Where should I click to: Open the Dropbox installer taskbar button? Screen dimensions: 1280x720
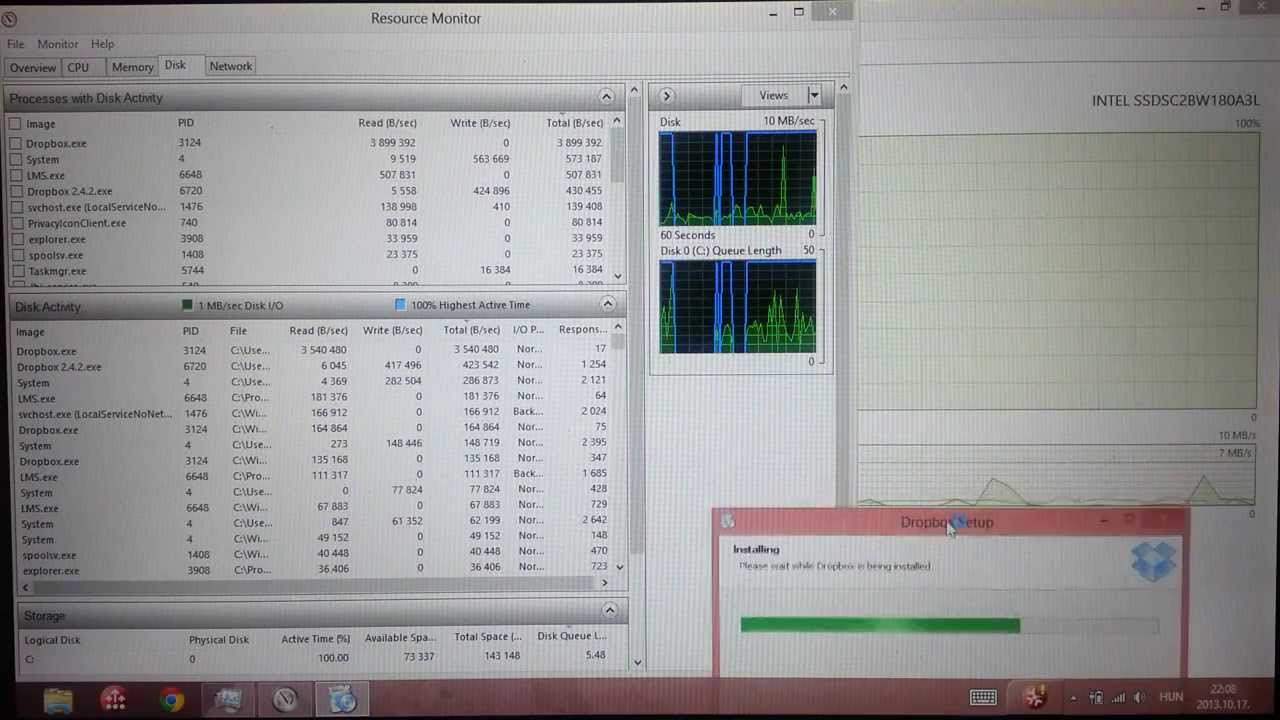pos(343,700)
